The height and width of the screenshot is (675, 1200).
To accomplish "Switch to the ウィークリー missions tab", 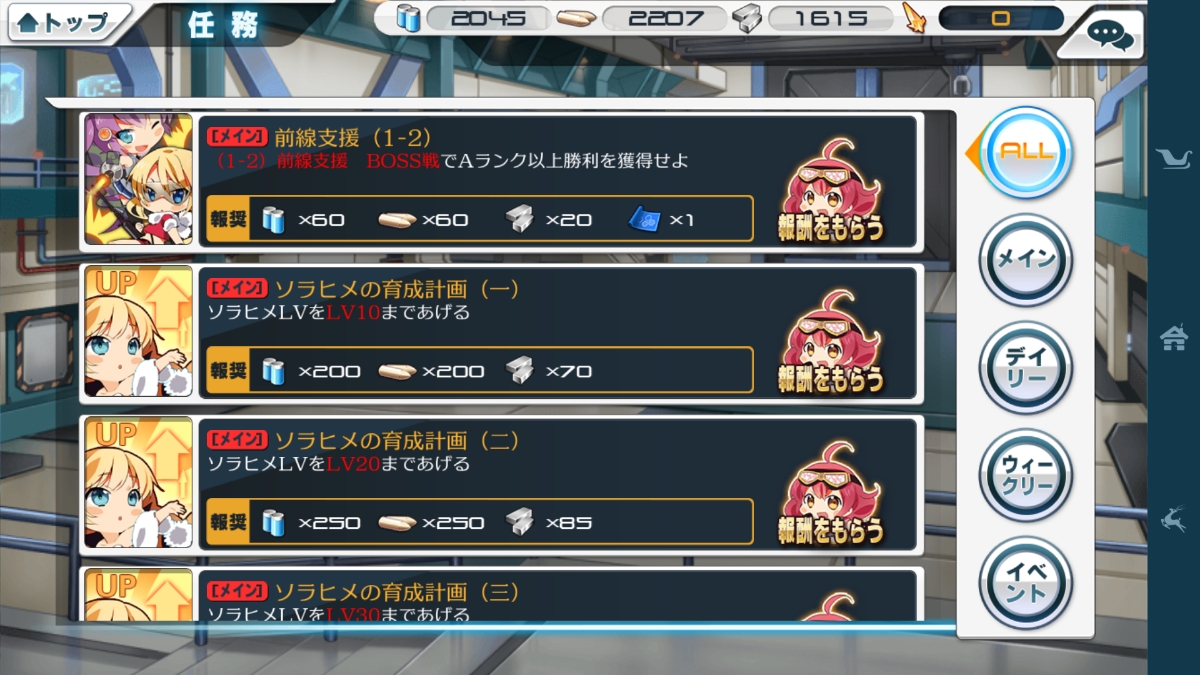I will tap(1026, 474).
